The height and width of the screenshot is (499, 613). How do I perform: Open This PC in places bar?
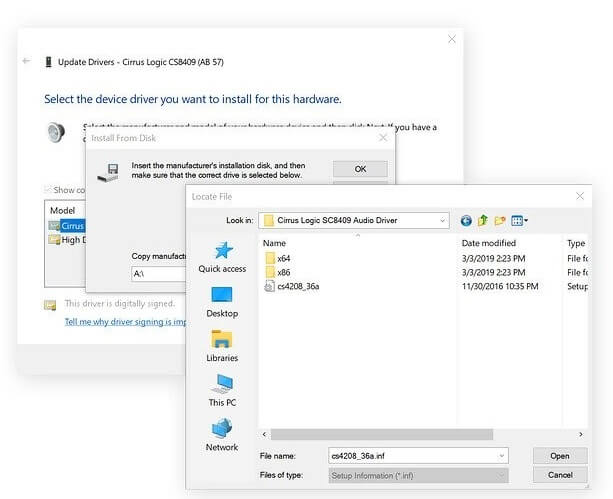[222, 391]
